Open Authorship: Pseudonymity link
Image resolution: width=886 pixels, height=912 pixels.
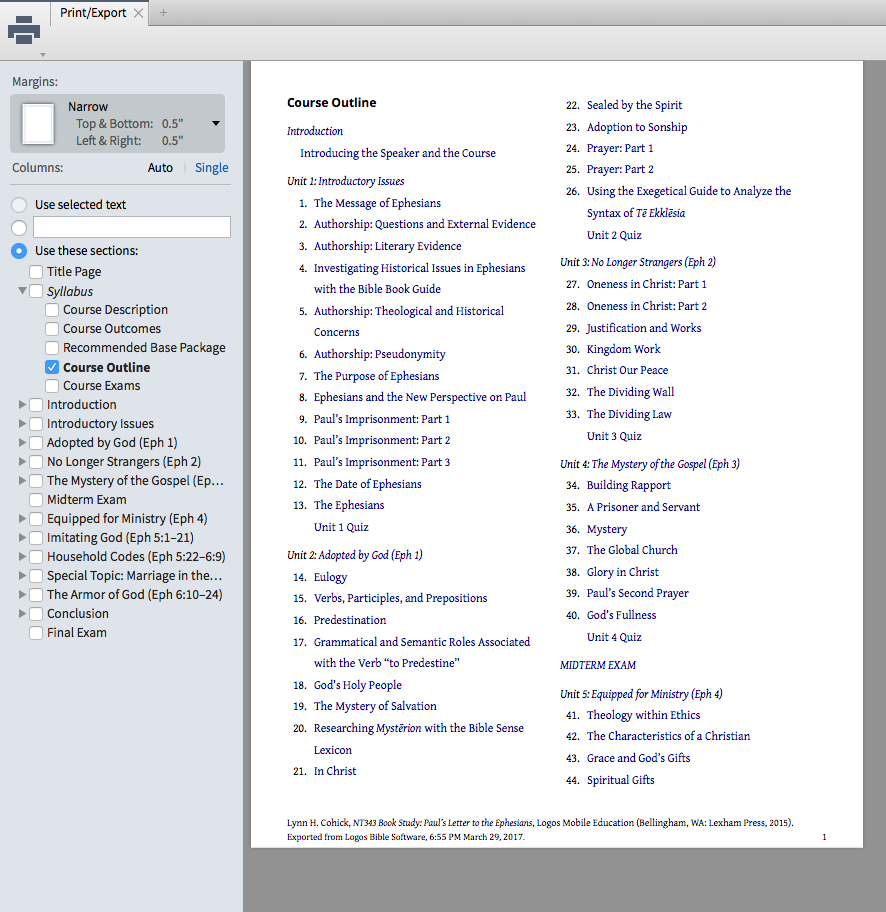[379, 354]
